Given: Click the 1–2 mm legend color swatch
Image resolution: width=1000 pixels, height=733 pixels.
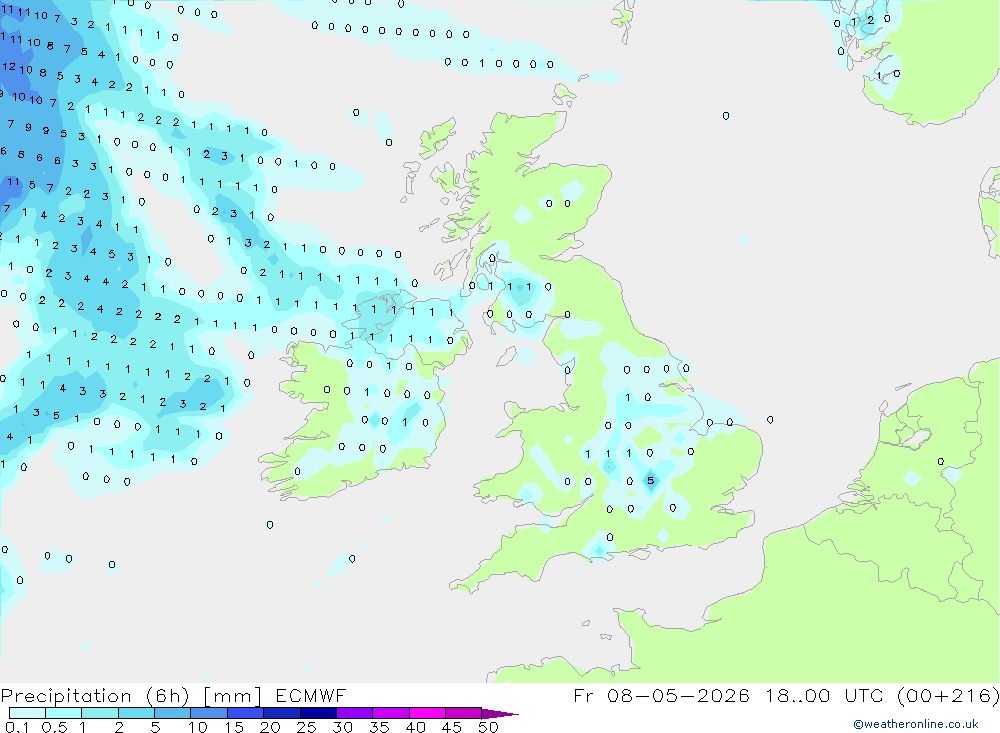Looking at the screenshot, I should [x=99, y=713].
